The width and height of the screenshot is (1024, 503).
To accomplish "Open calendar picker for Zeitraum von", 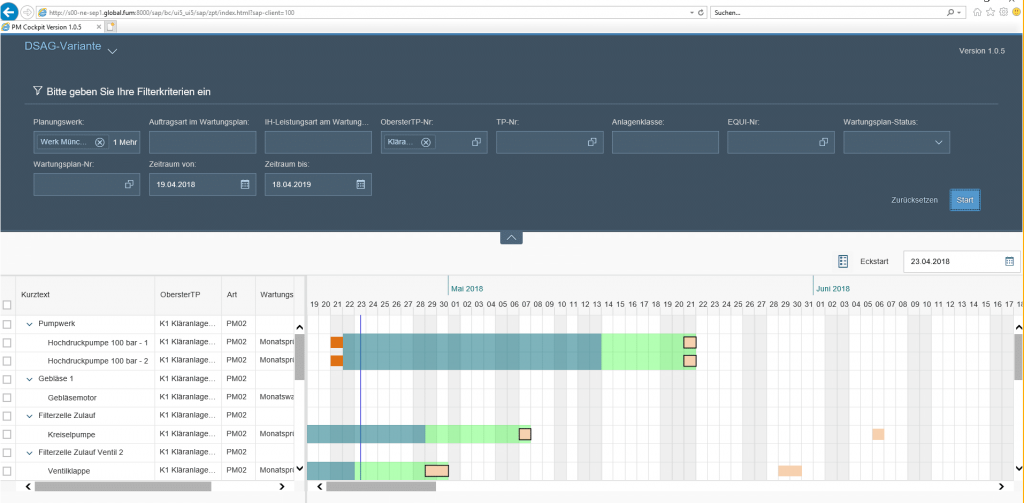I will [245, 185].
